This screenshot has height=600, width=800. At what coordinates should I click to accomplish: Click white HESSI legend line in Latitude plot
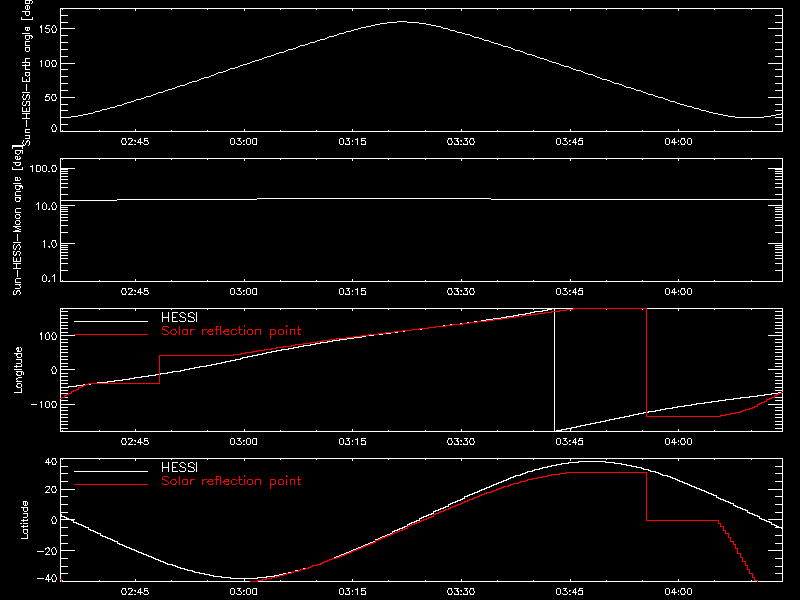(x=111, y=471)
